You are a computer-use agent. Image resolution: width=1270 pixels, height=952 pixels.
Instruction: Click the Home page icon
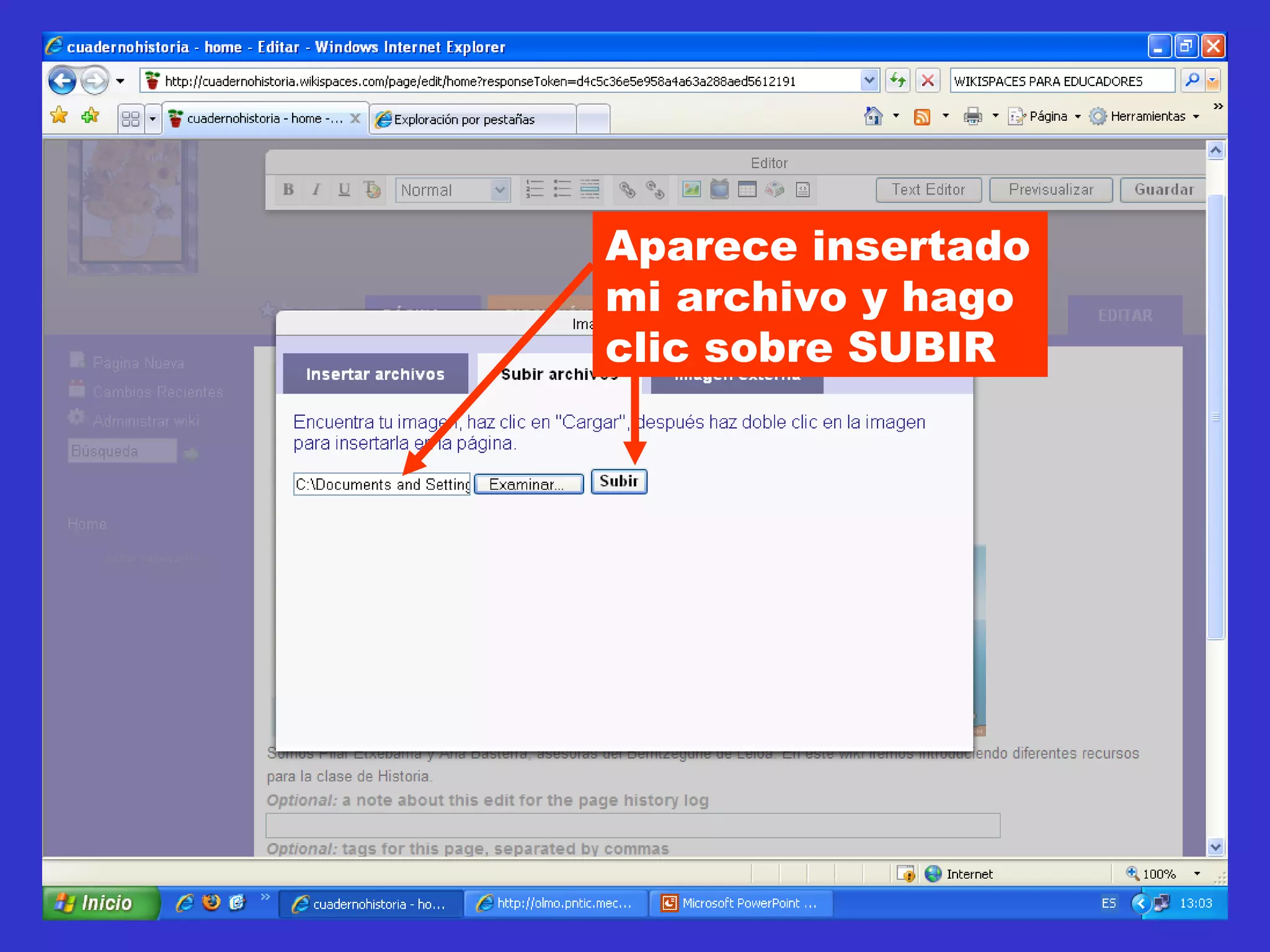point(873,116)
